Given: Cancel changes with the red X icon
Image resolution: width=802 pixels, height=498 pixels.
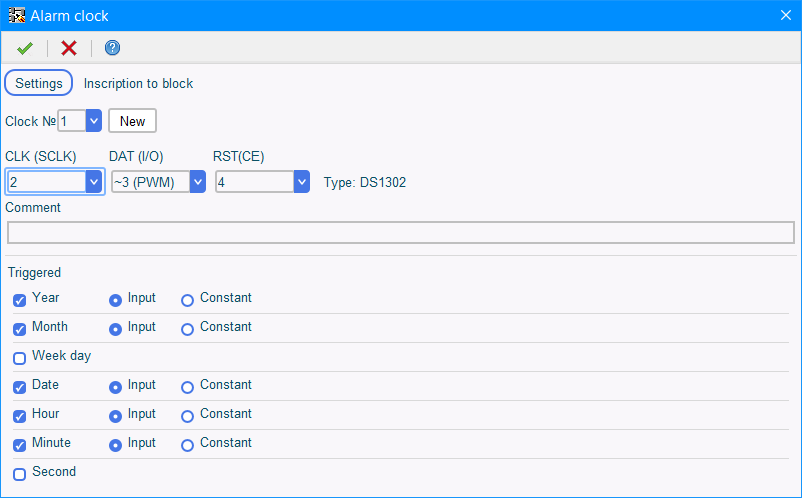Looking at the screenshot, I should click(69, 48).
